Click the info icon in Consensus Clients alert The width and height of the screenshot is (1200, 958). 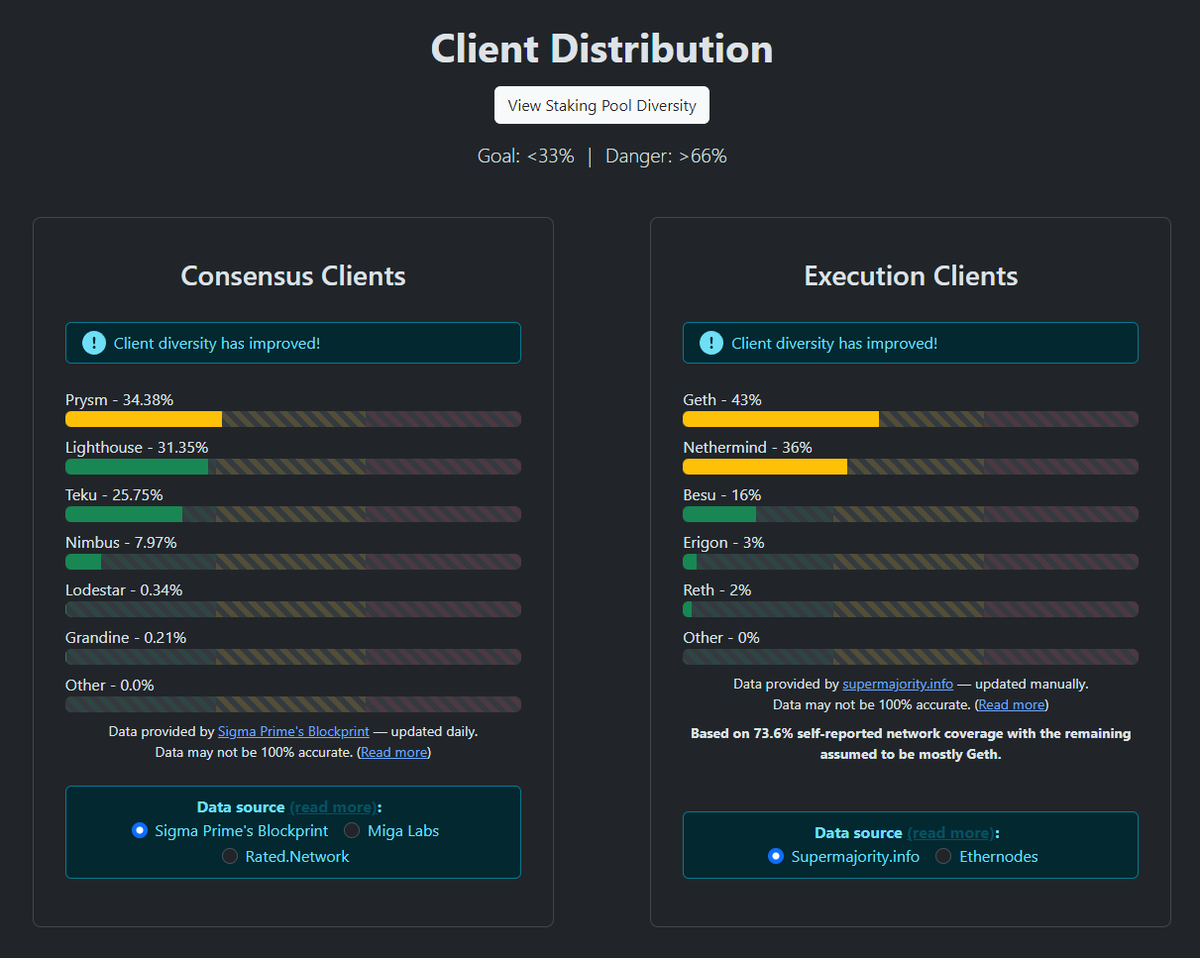coord(94,343)
